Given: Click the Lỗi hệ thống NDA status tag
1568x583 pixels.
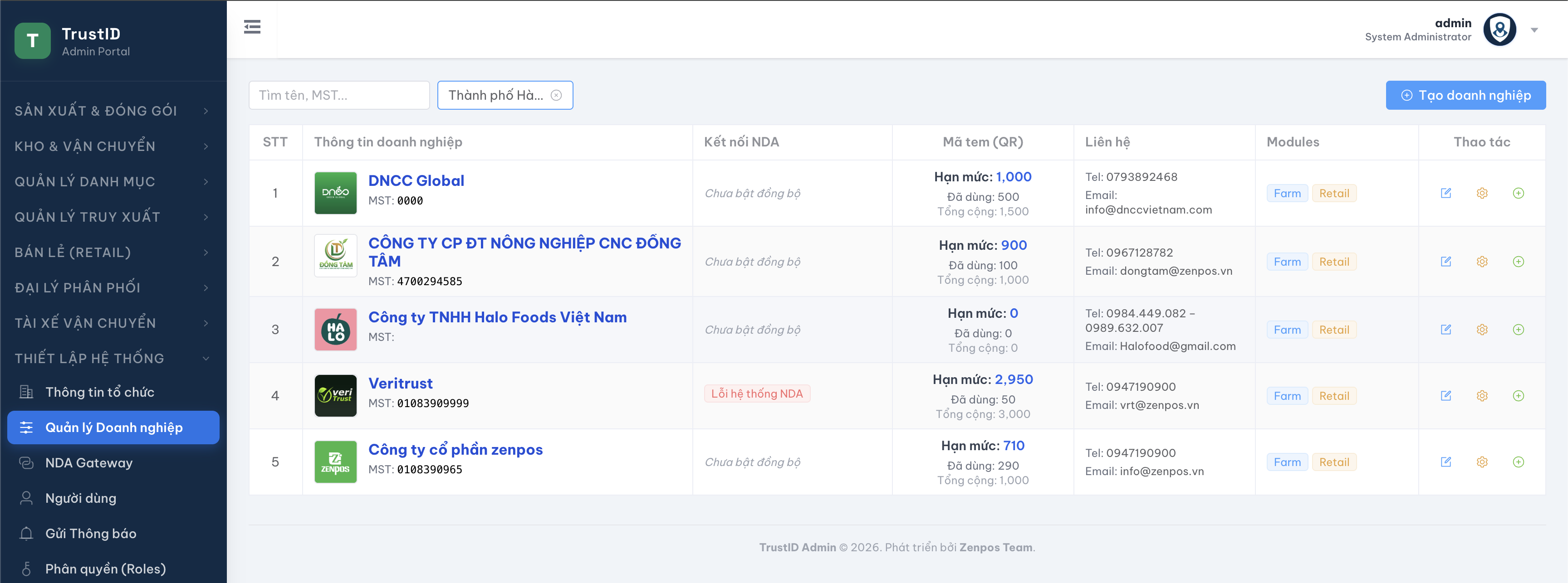Looking at the screenshot, I should (757, 394).
